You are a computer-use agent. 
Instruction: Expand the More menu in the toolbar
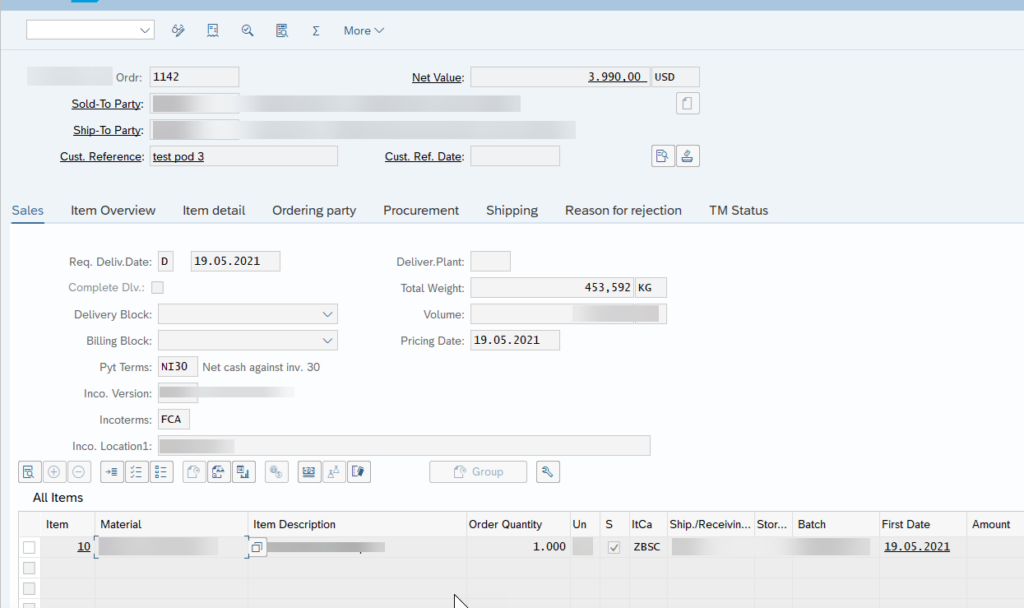tap(363, 30)
